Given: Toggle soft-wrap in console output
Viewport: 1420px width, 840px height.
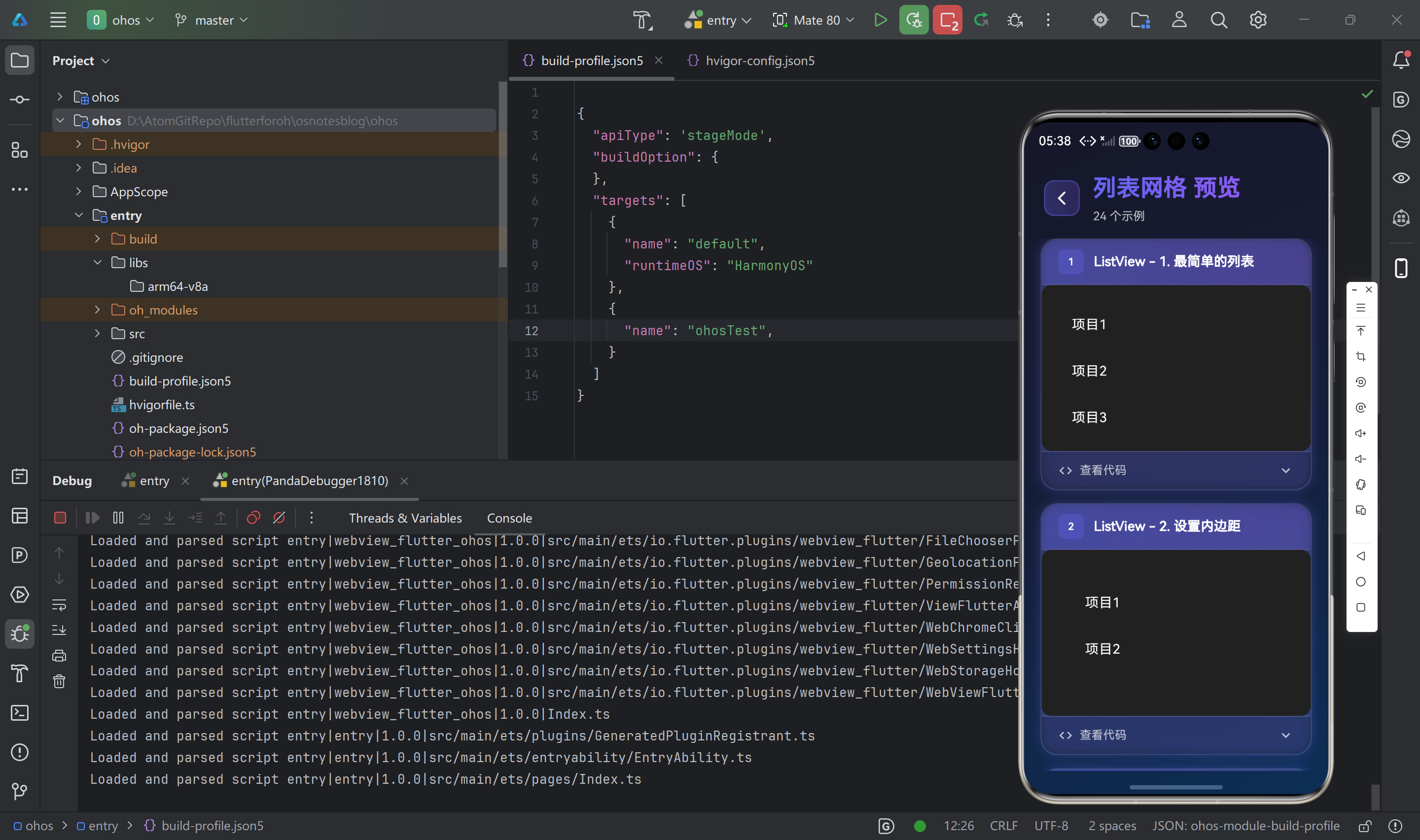Looking at the screenshot, I should pos(60,604).
